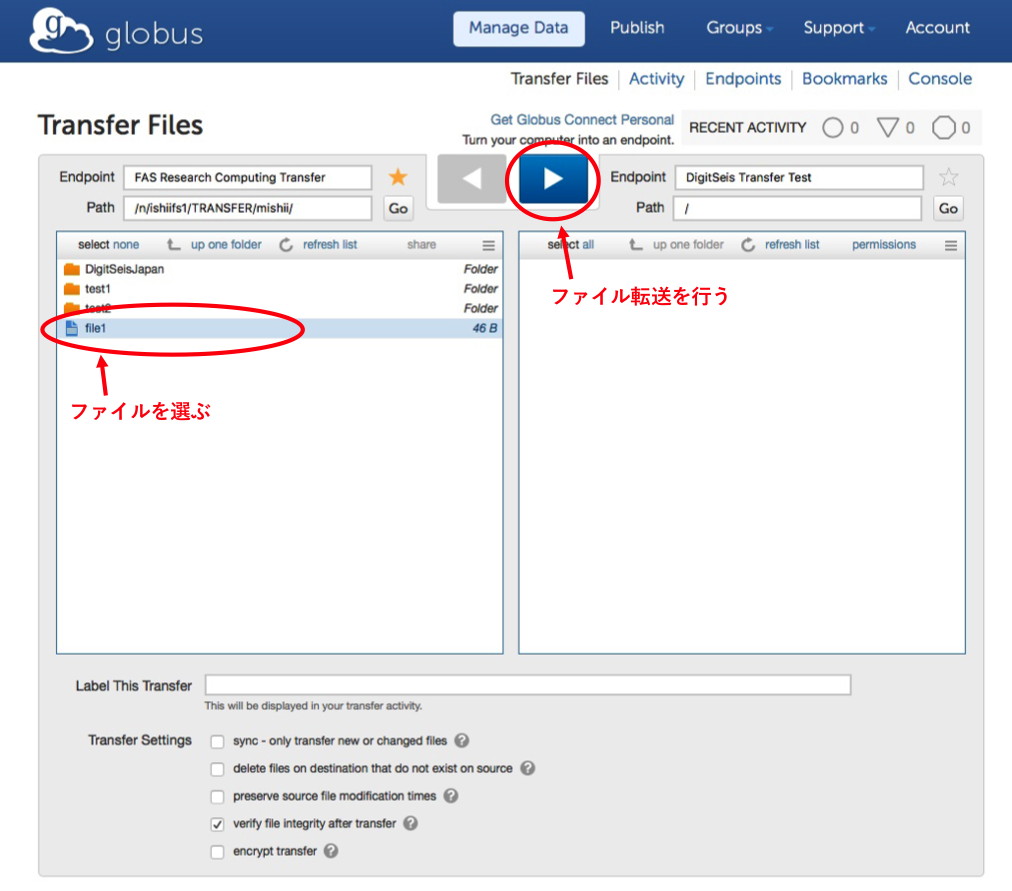Click Go button for right path

[x=948, y=208]
